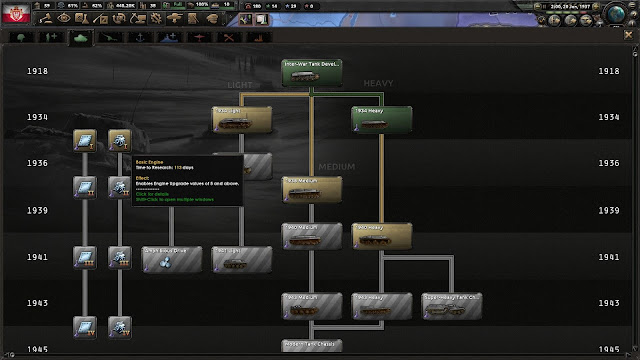Select the Engine I technology icon
The image size is (640, 360).
click(x=120, y=140)
